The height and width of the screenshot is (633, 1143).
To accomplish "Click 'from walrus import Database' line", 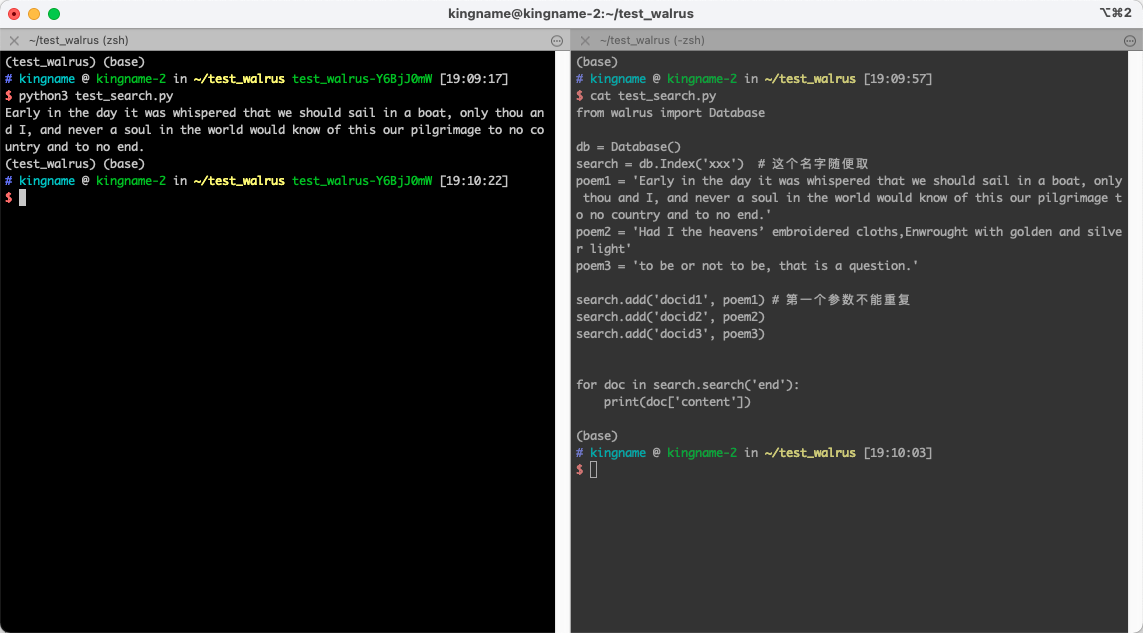I will point(671,113).
